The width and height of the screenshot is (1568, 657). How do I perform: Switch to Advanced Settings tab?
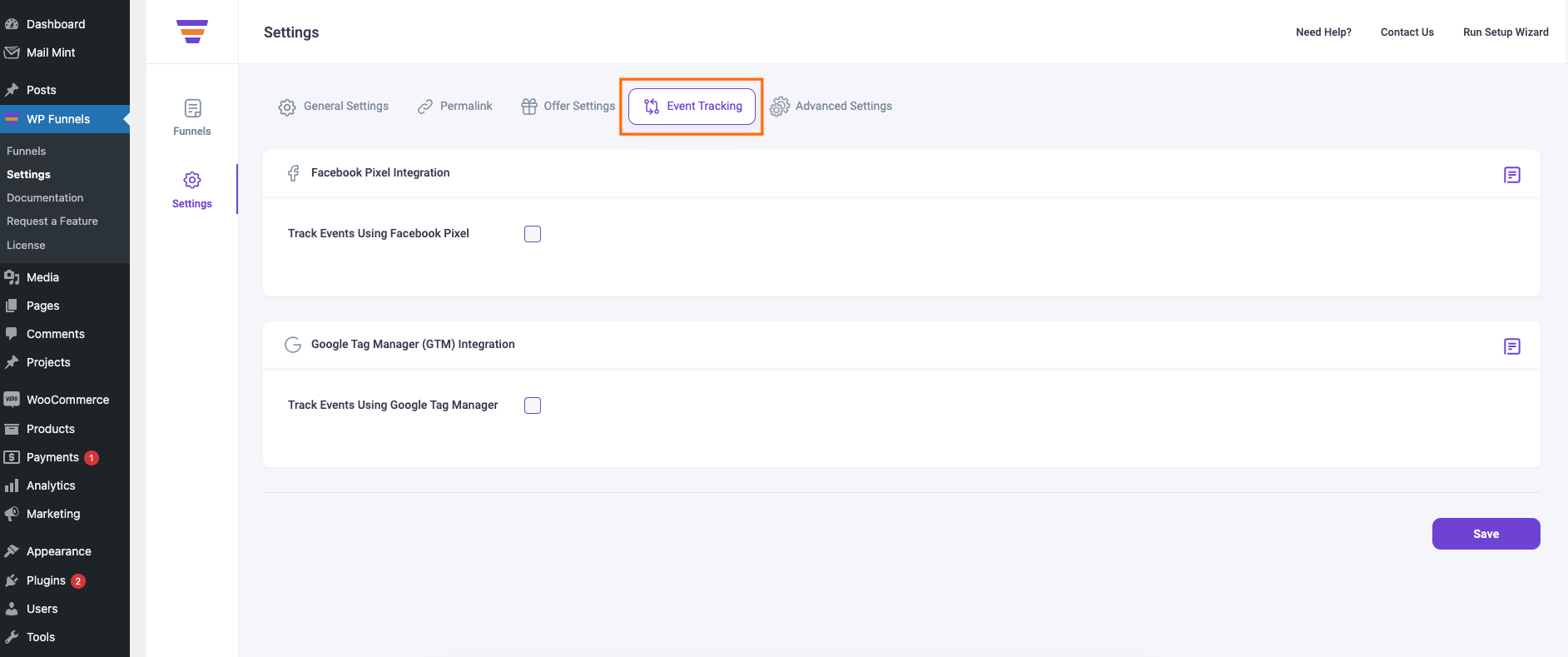point(831,107)
